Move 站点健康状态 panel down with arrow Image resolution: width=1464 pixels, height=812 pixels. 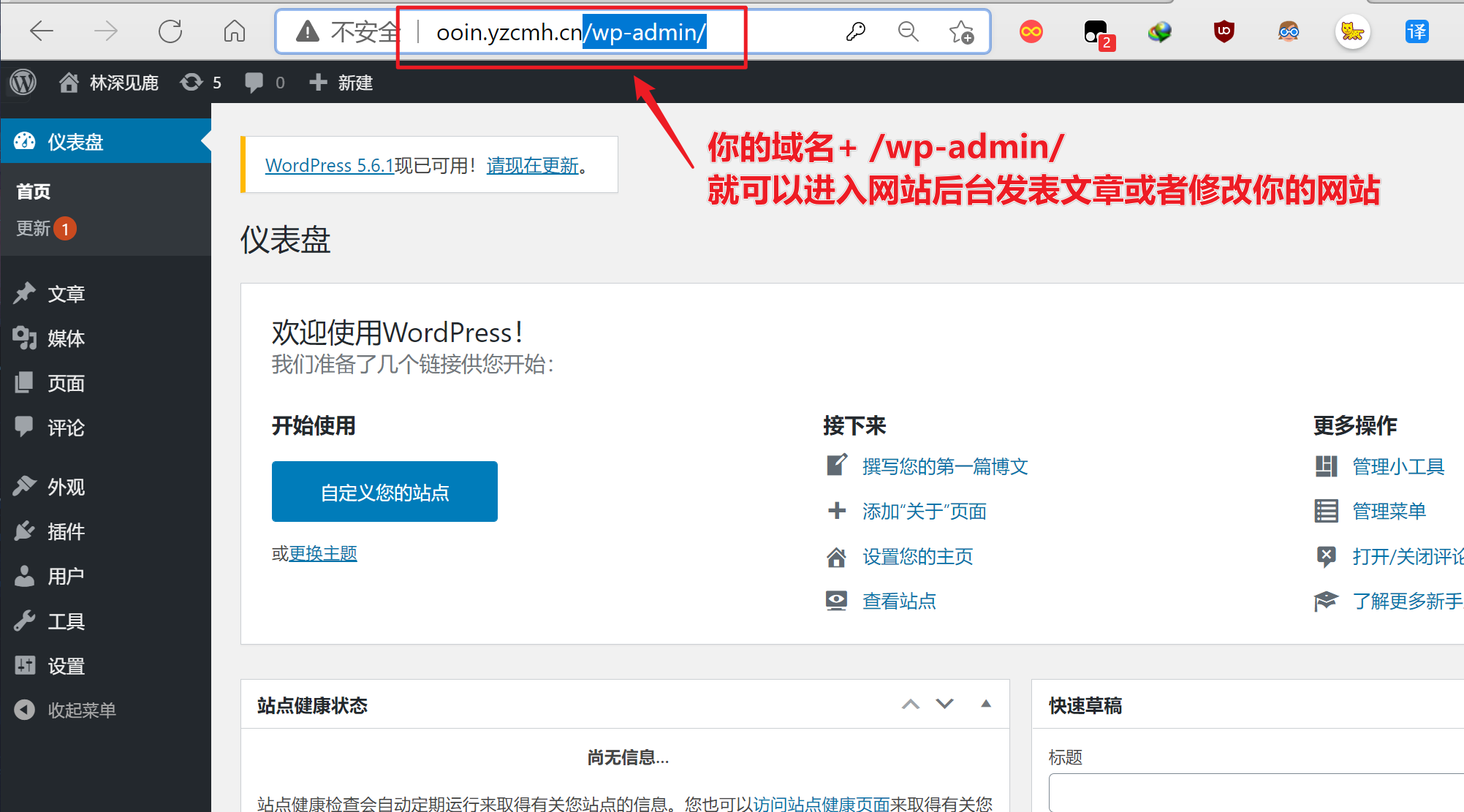point(945,704)
